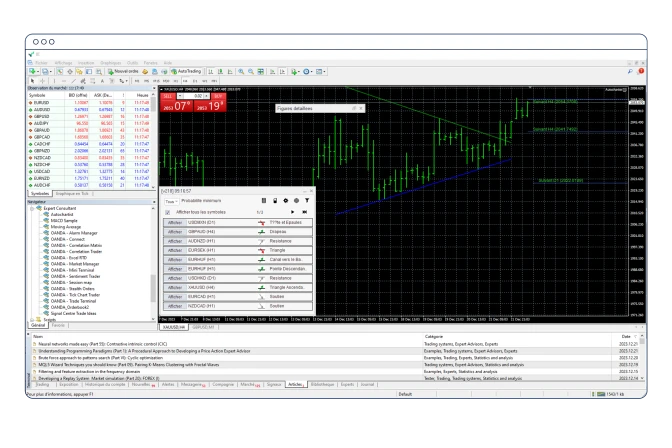Click the filter funnel icon in Autochartist panel
This screenshot has height=448, width=672.
(x=307, y=201)
